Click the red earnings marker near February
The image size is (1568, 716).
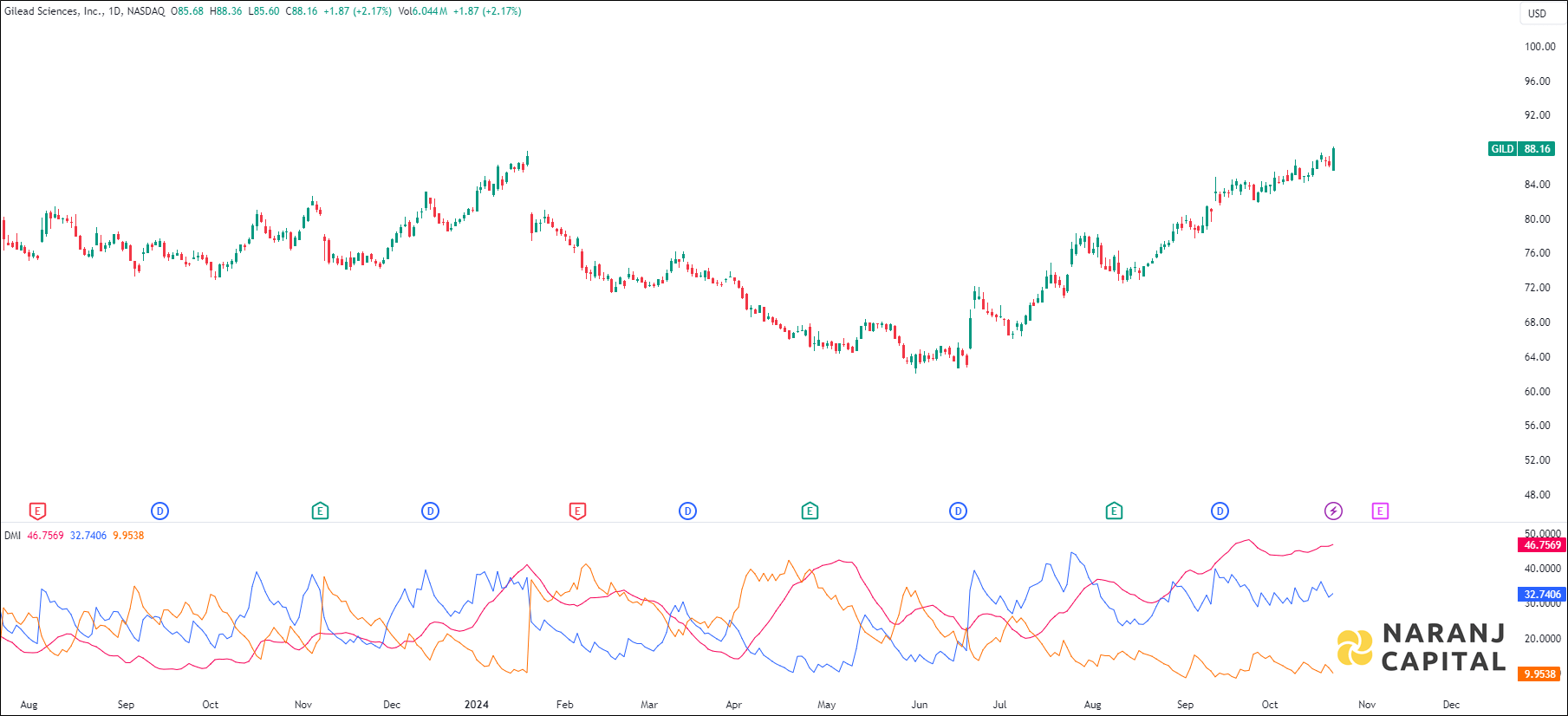577,511
